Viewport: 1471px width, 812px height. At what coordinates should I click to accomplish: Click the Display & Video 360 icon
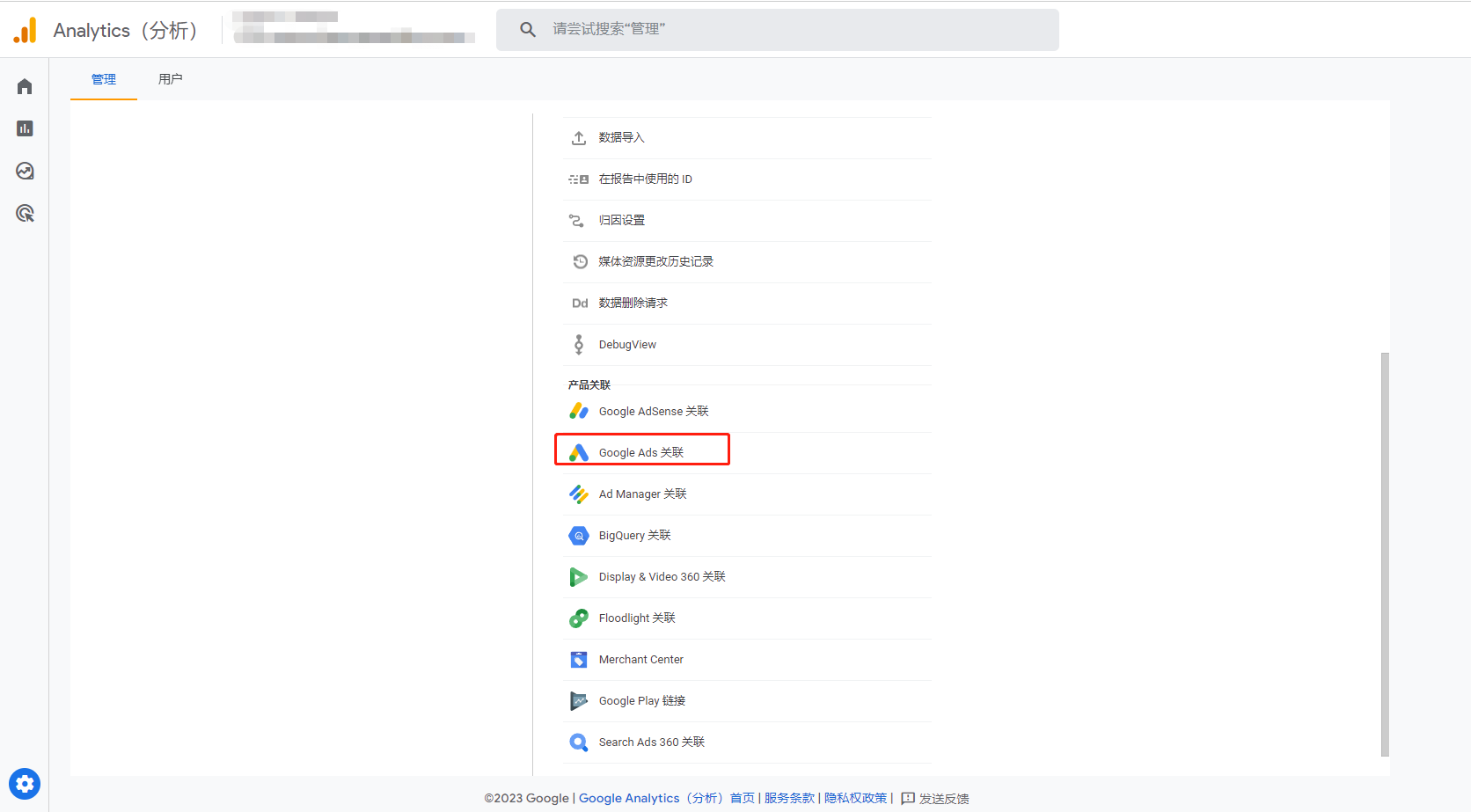[579, 577]
